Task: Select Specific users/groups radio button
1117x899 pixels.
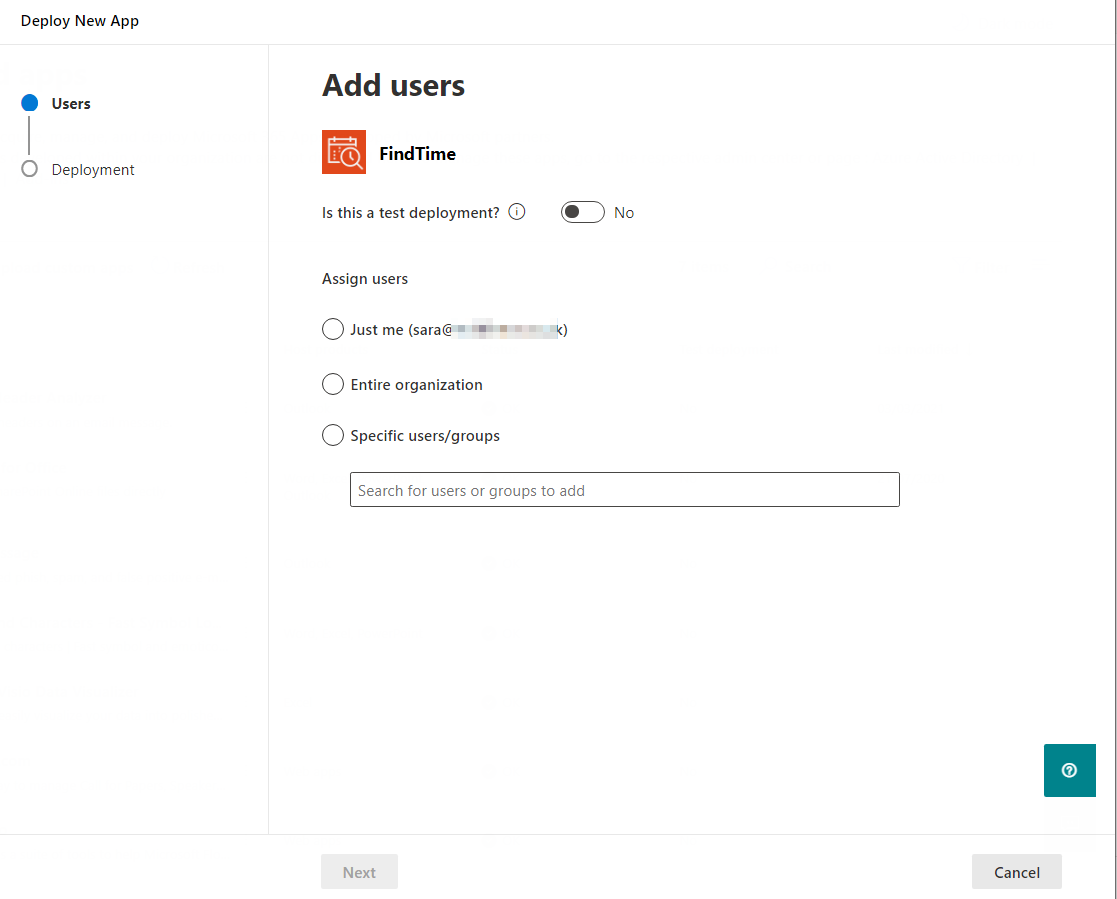Action: pyautogui.click(x=333, y=435)
